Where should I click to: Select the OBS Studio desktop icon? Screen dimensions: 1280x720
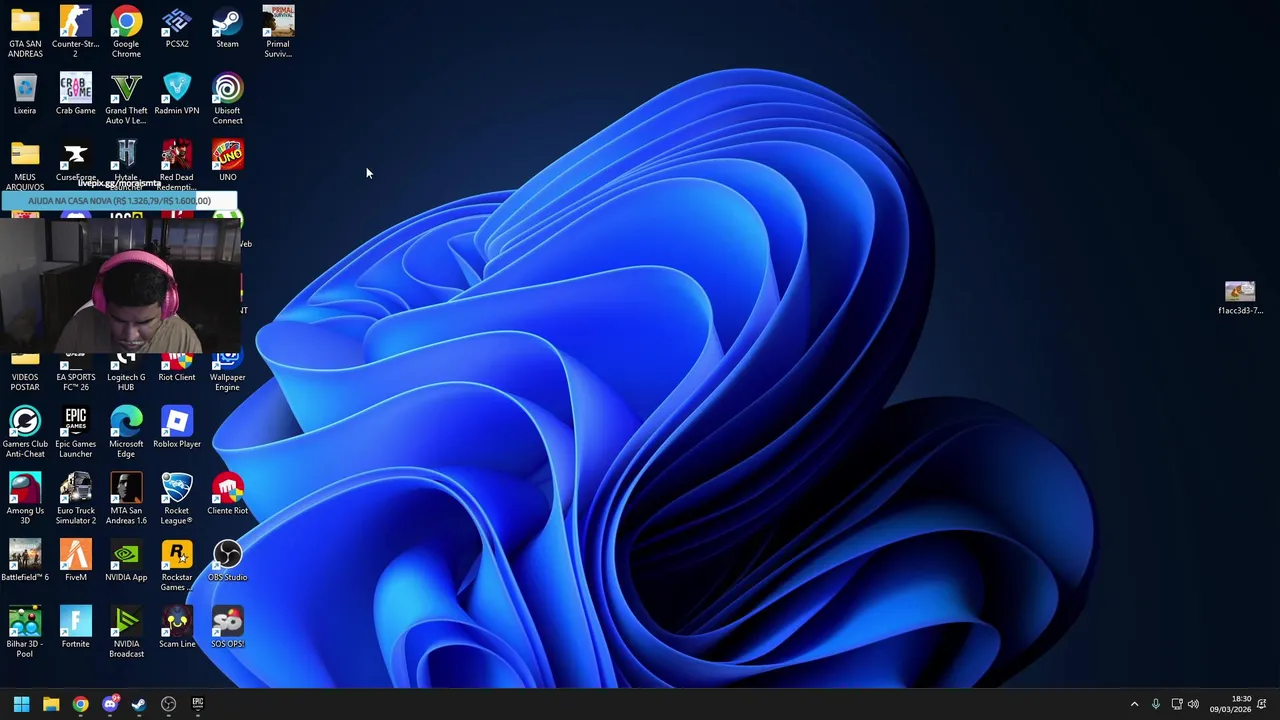point(227,561)
